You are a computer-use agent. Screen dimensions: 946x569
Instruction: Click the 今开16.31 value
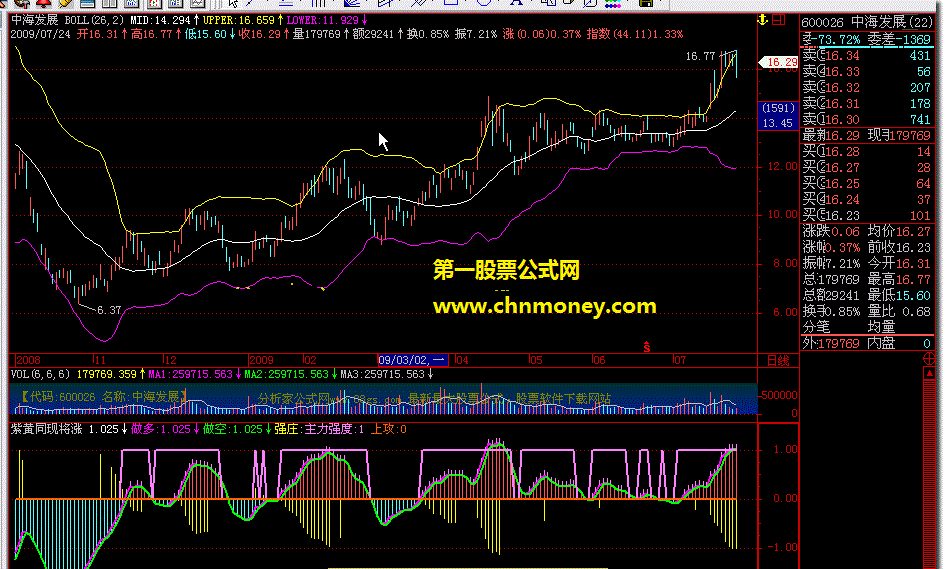coord(899,263)
